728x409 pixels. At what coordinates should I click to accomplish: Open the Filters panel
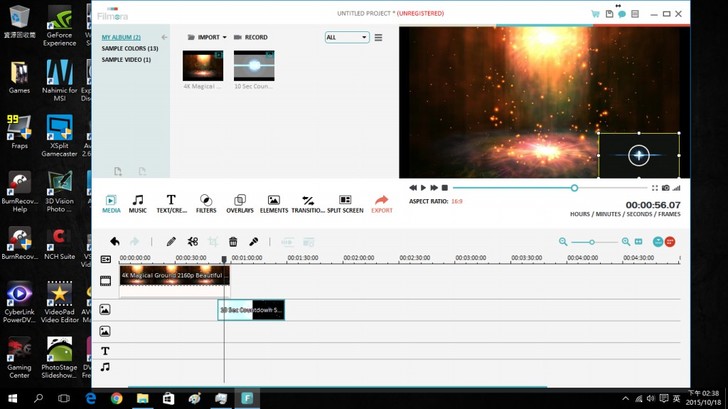(206, 204)
